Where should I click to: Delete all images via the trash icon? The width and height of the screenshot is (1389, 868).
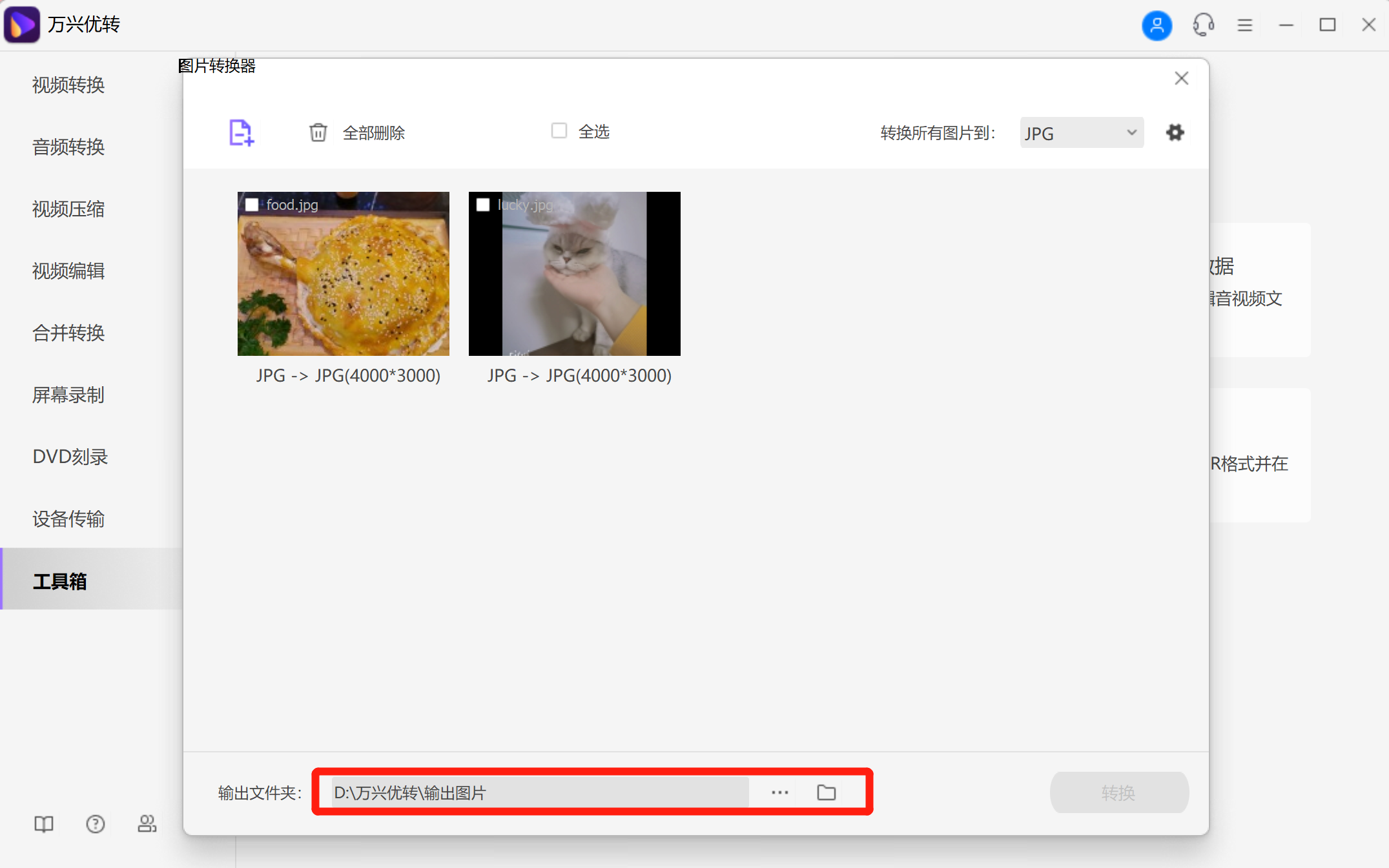[x=318, y=132]
